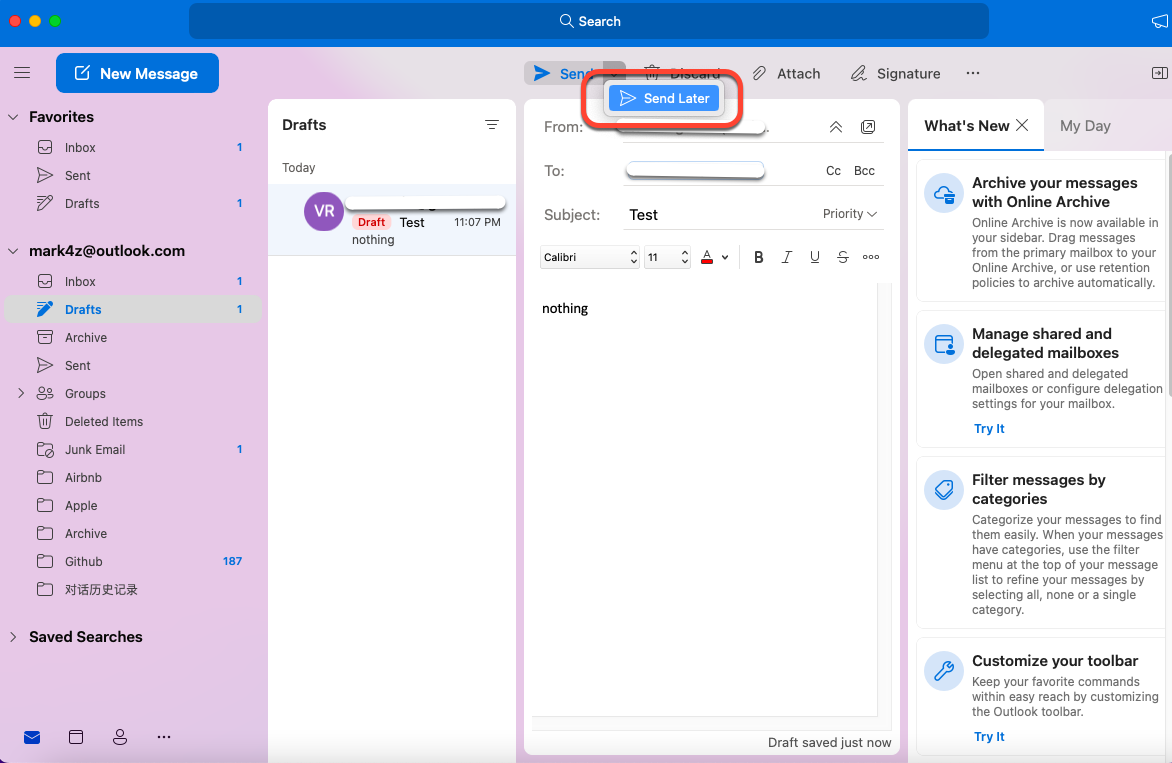This screenshot has width=1172, height=763.
Task: Open the message list filter icon
Action: pos(492,125)
